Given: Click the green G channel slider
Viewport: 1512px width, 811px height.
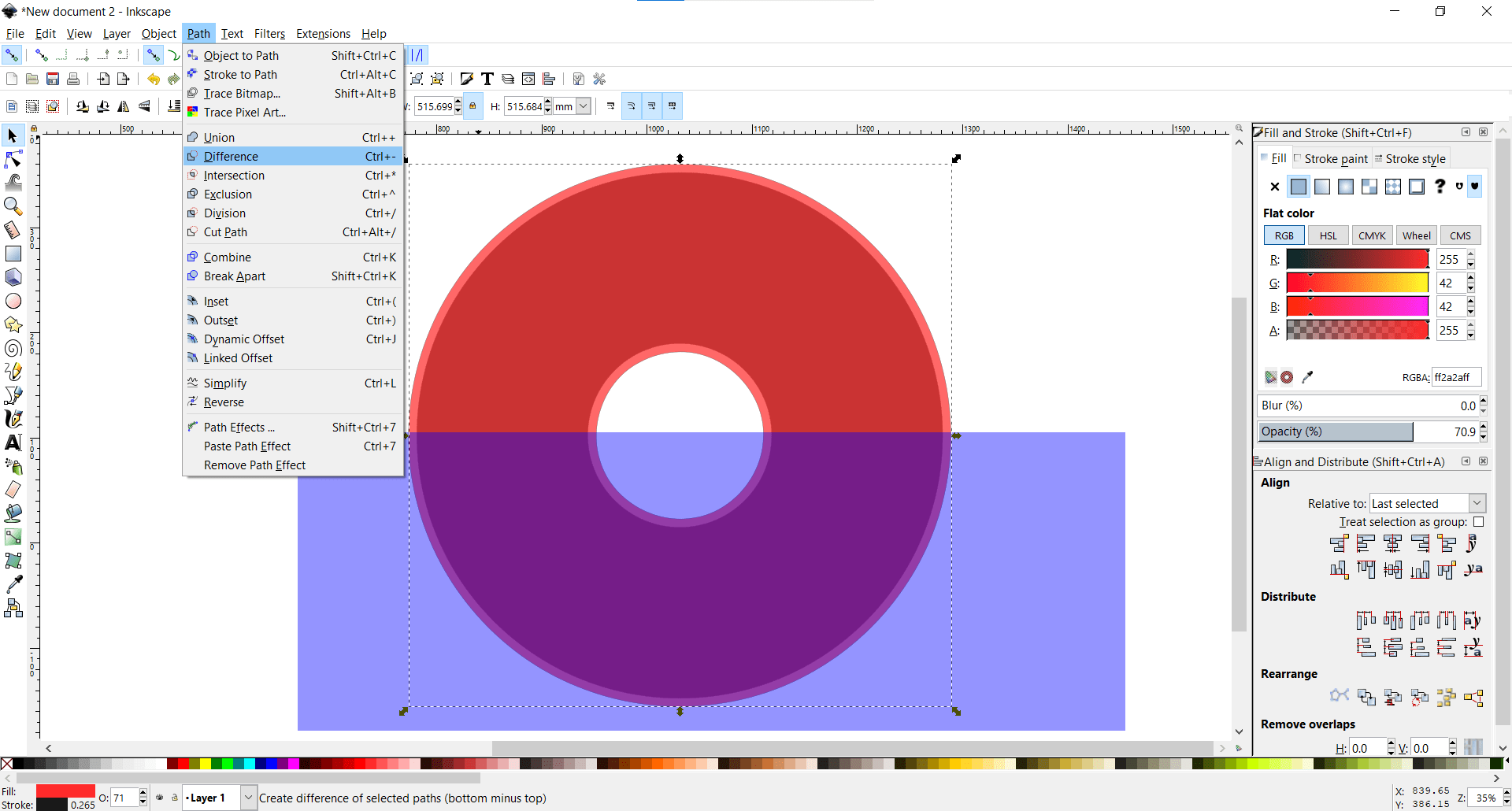Looking at the screenshot, I should (x=1358, y=283).
